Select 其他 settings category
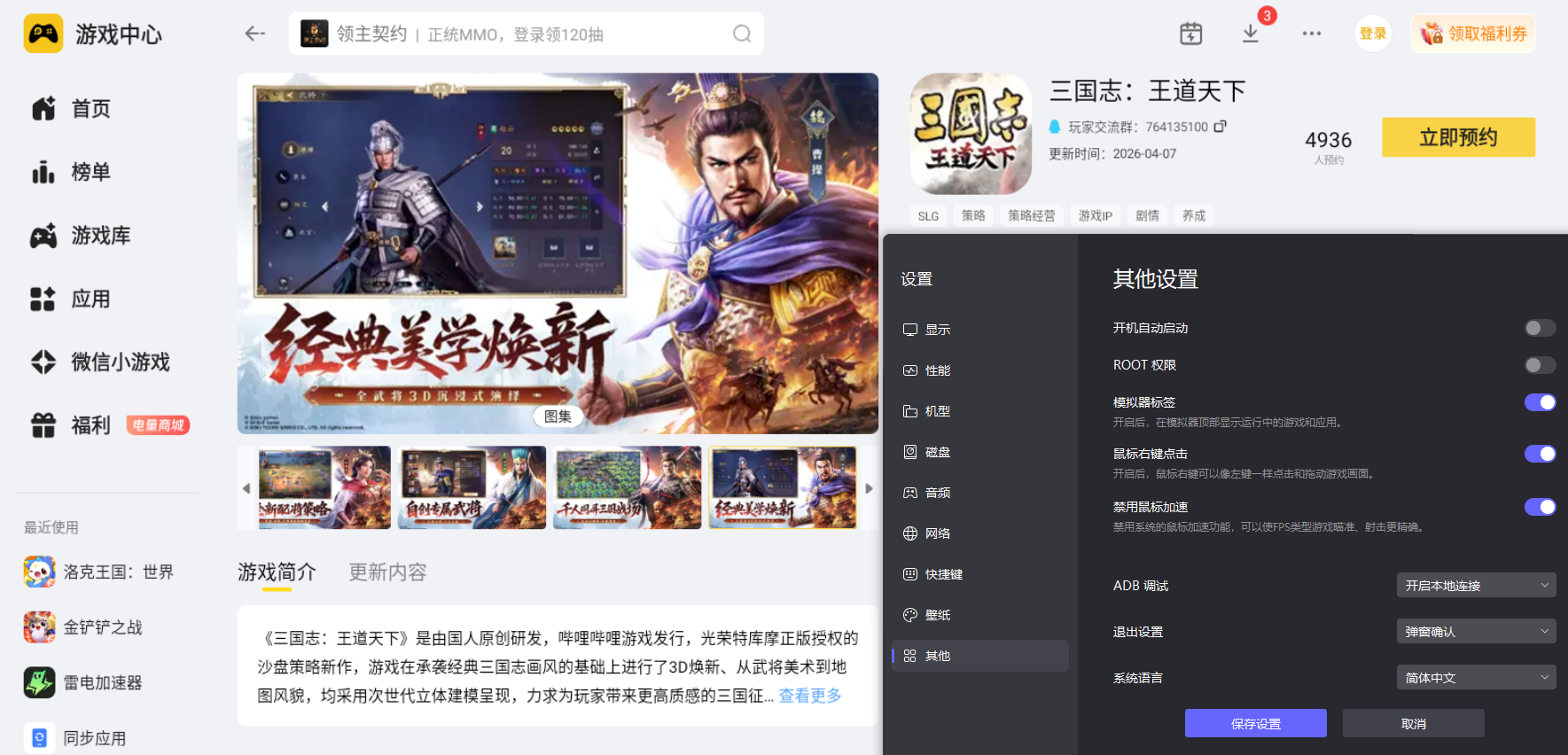Image resolution: width=1568 pixels, height=755 pixels. click(980, 656)
